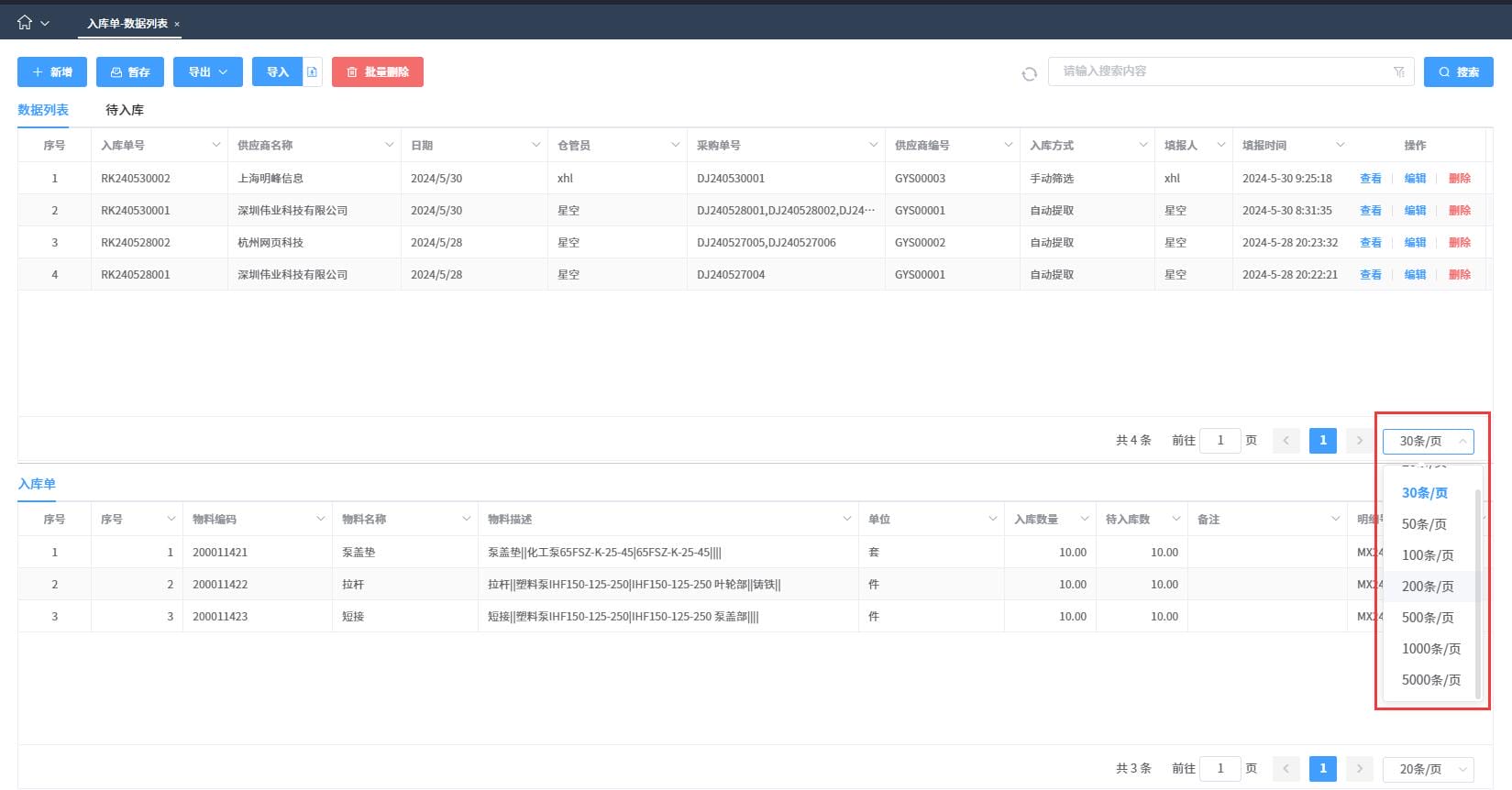1512x790 pixels.
Task: Click 编辑 for row RK240528002
Action: (1416, 243)
